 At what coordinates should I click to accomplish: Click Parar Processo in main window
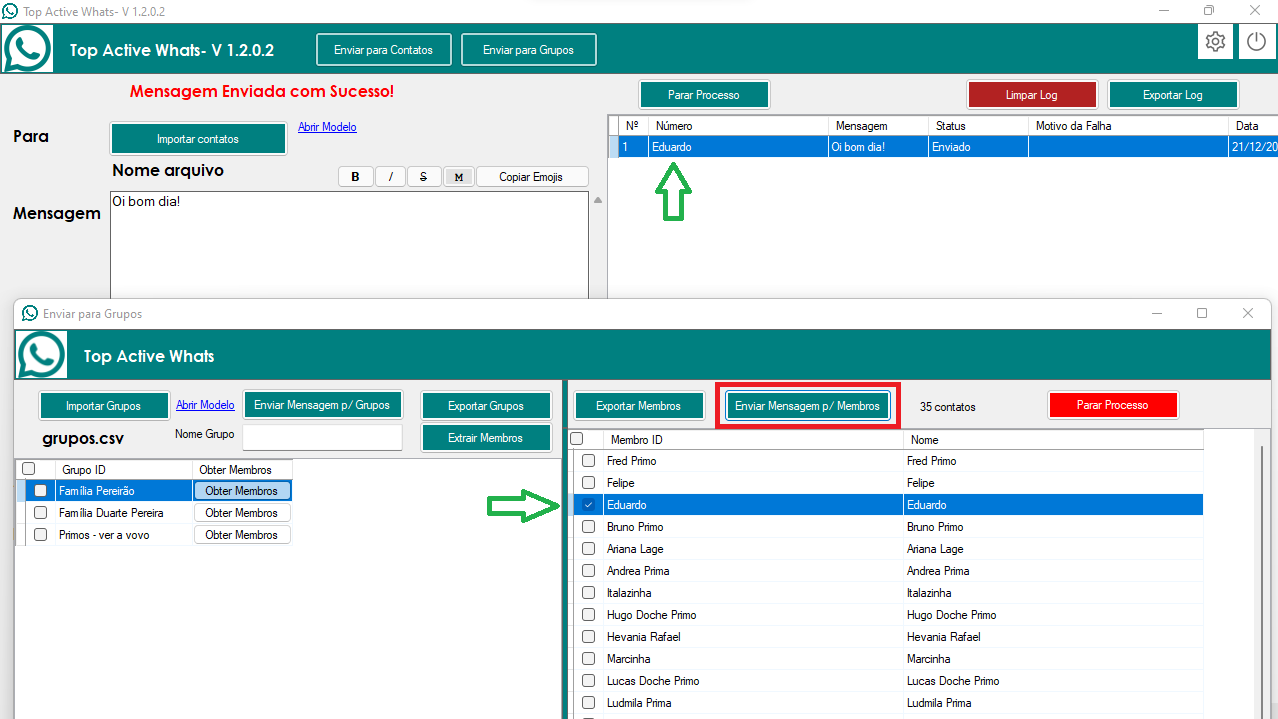point(704,95)
